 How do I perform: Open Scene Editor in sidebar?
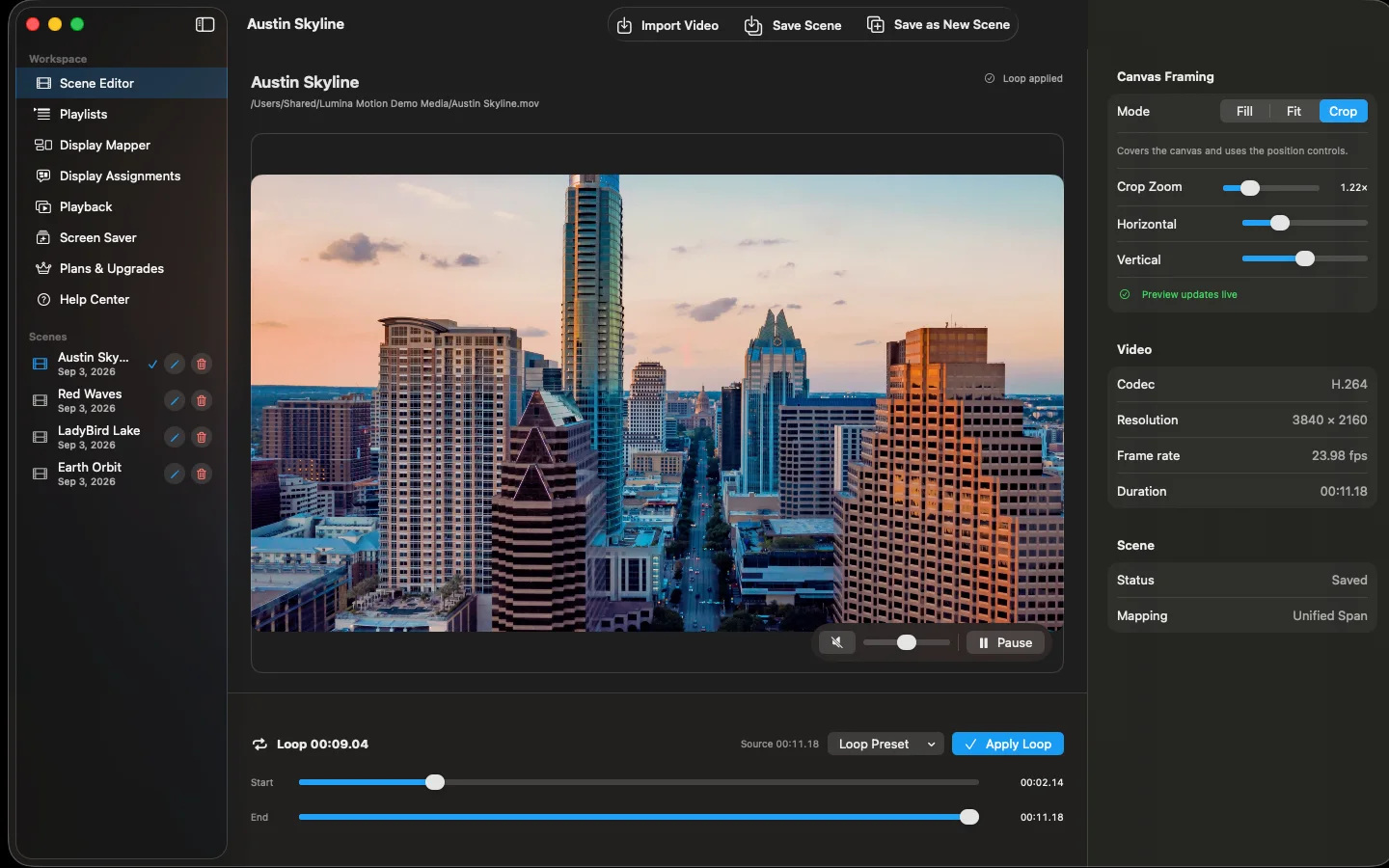(122, 83)
